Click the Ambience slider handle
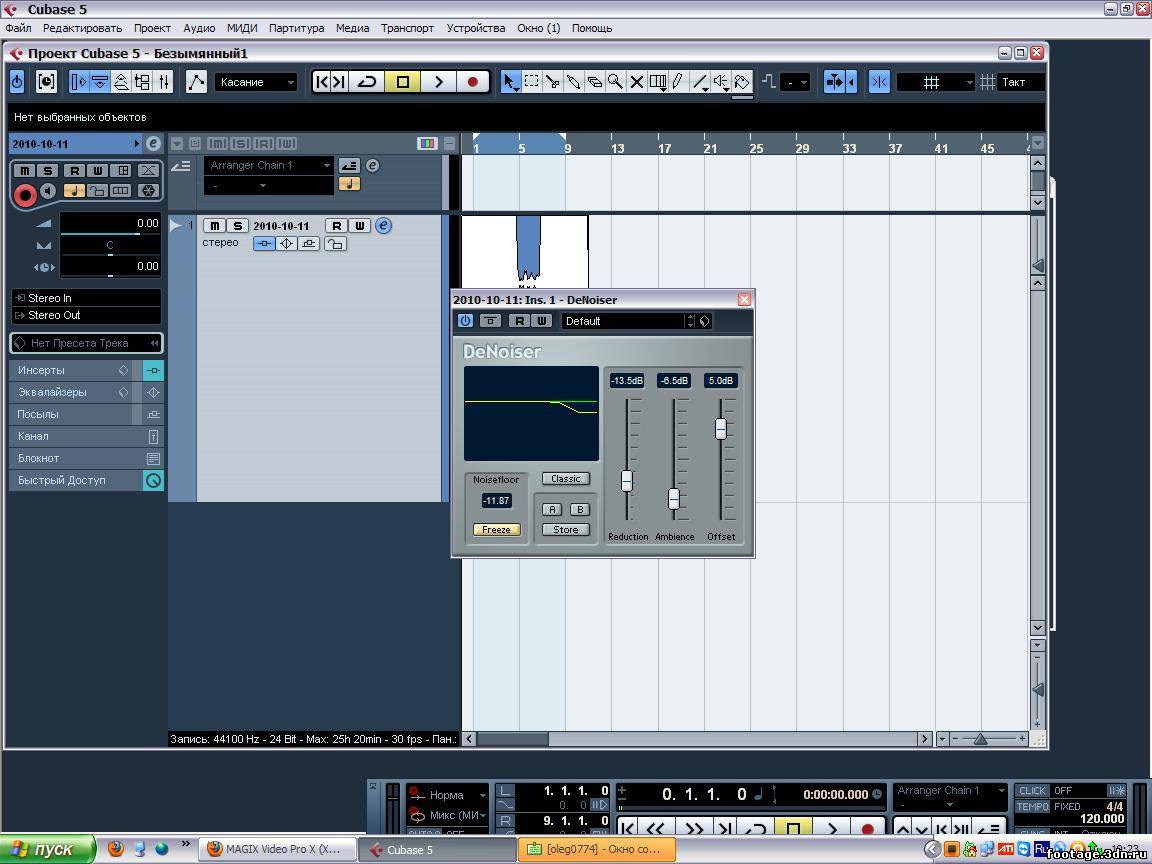 point(674,499)
